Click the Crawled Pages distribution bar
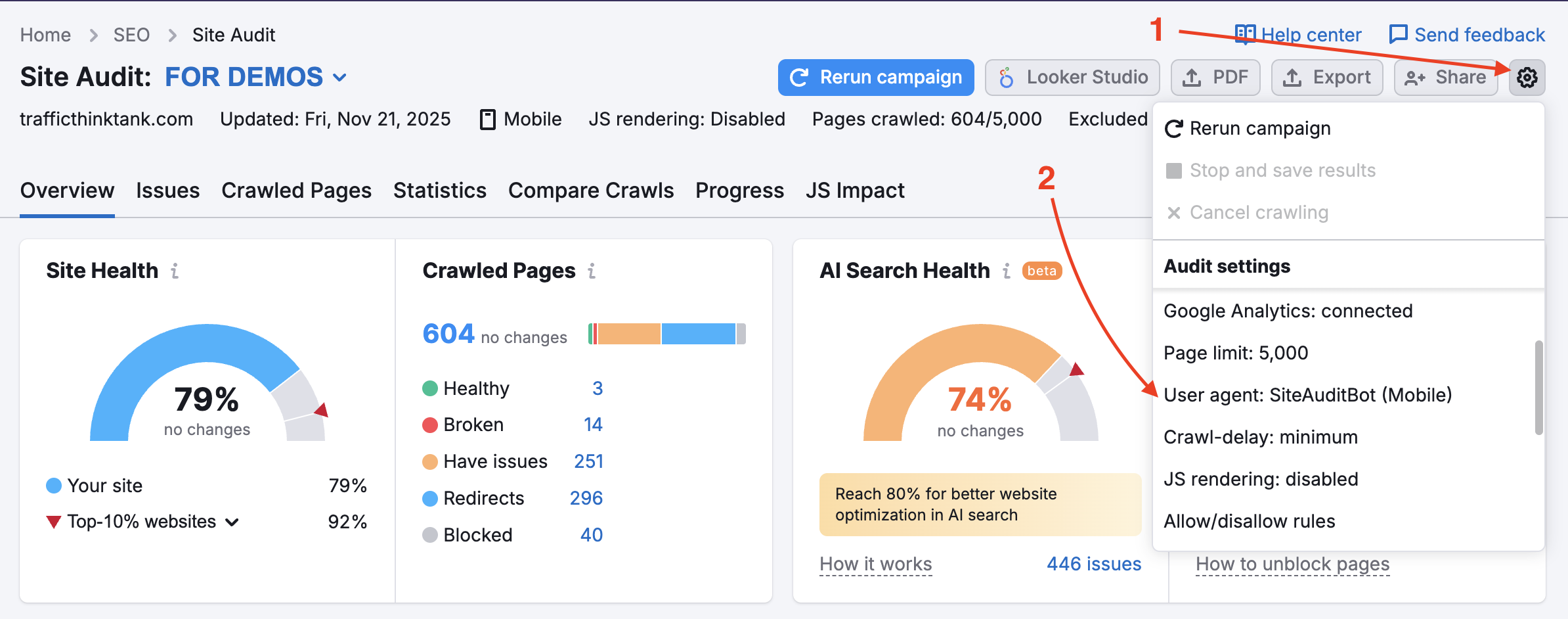 pyautogui.click(x=667, y=334)
